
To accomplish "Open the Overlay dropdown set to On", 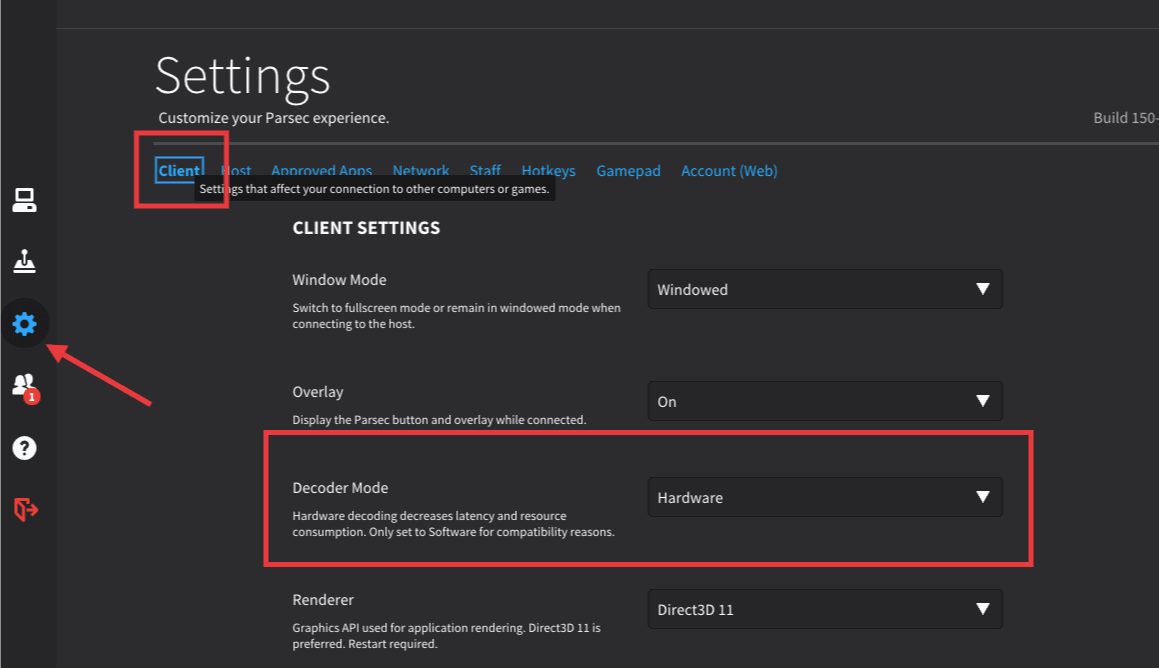I will 824,401.
